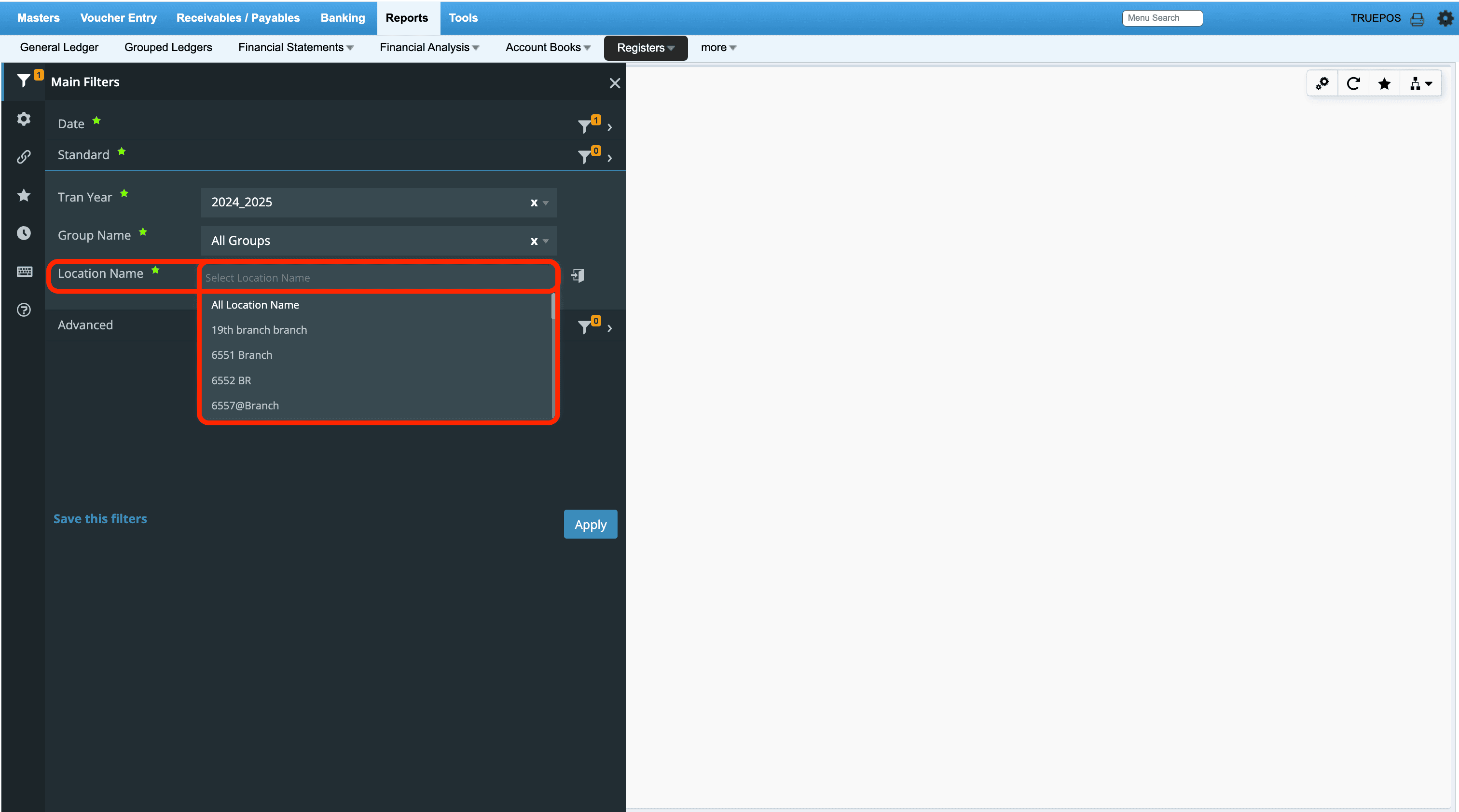The image size is (1459, 812).
Task: Open the gears settings toolbar icon
Action: click(1322, 84)
